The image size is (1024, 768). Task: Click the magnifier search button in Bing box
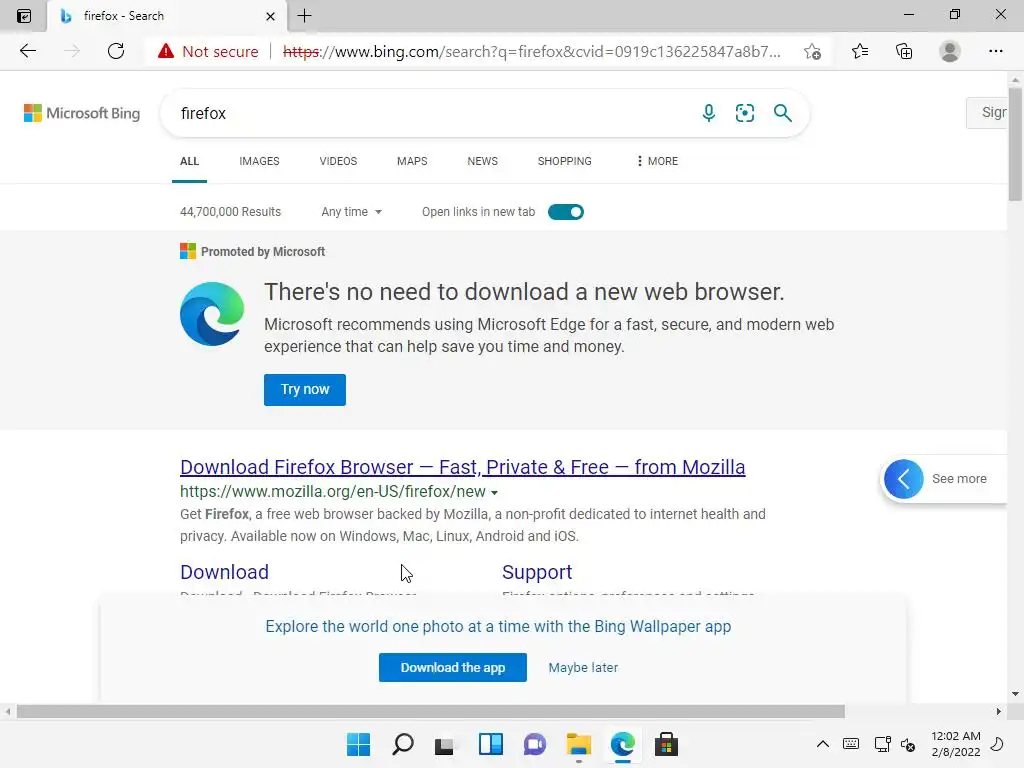click(x=782, y=113)
